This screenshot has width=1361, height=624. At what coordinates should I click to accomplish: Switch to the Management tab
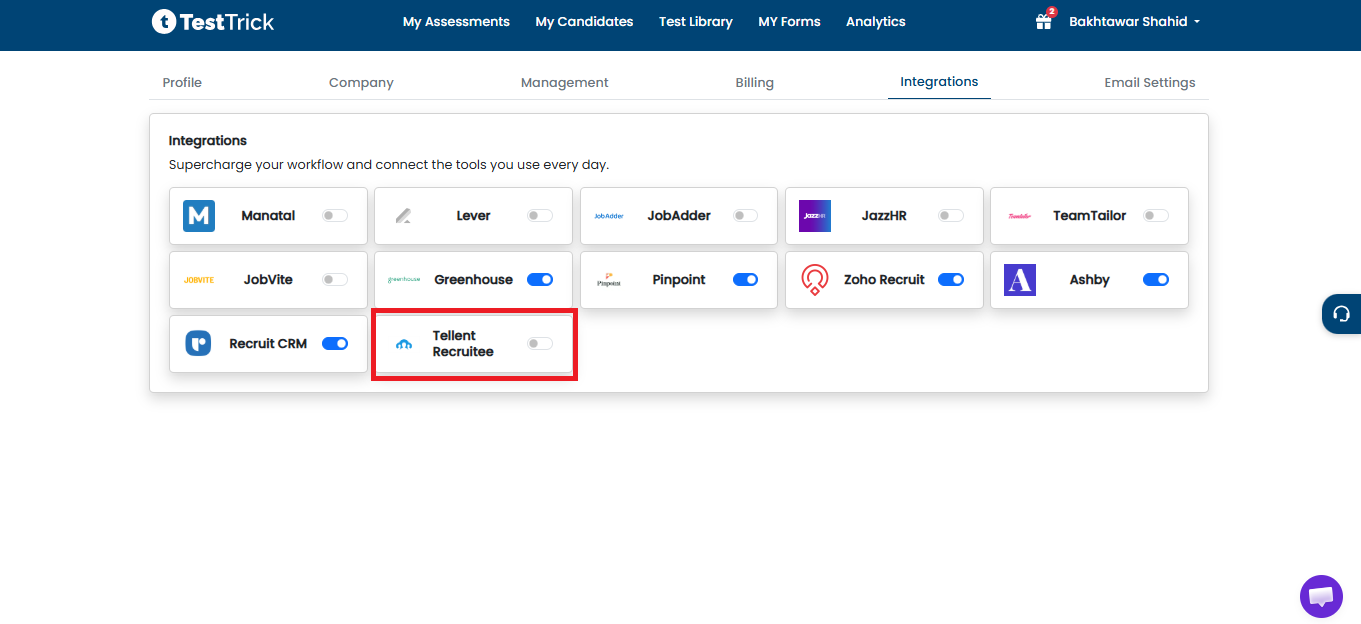coord(565,83)
